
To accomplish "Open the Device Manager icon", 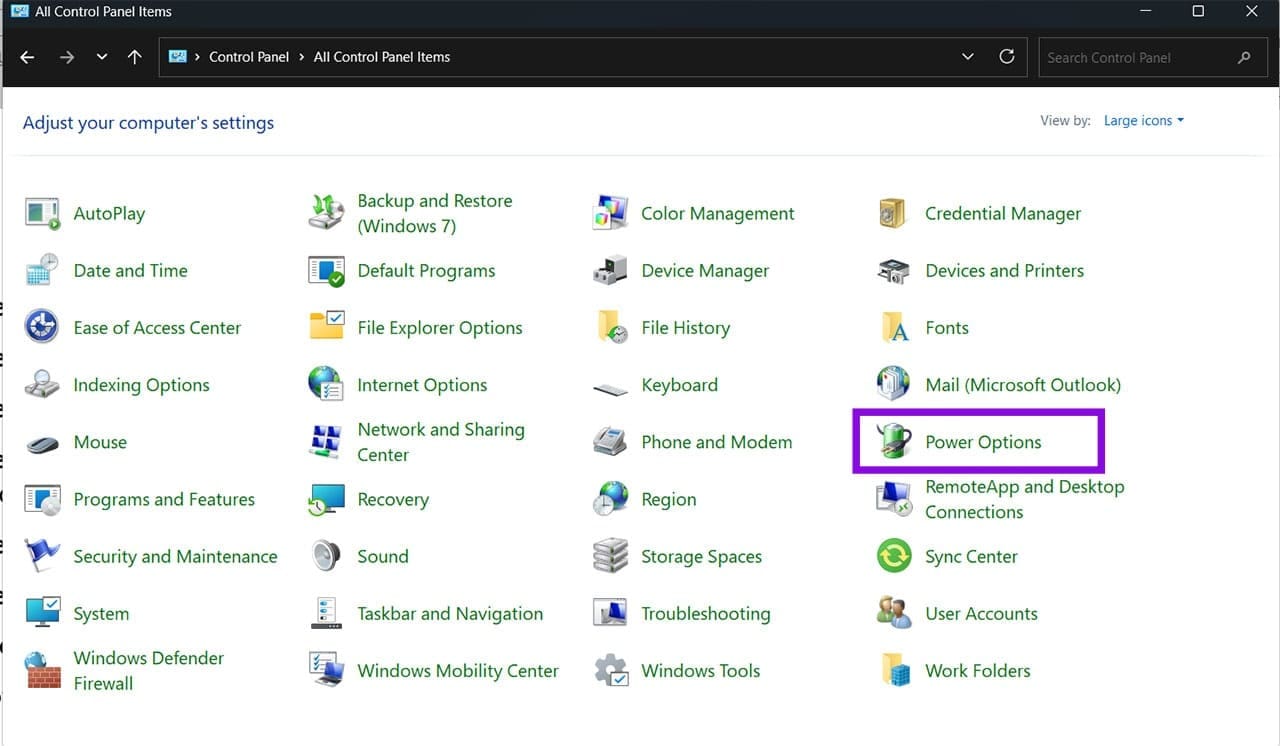I will pos(610,270).
